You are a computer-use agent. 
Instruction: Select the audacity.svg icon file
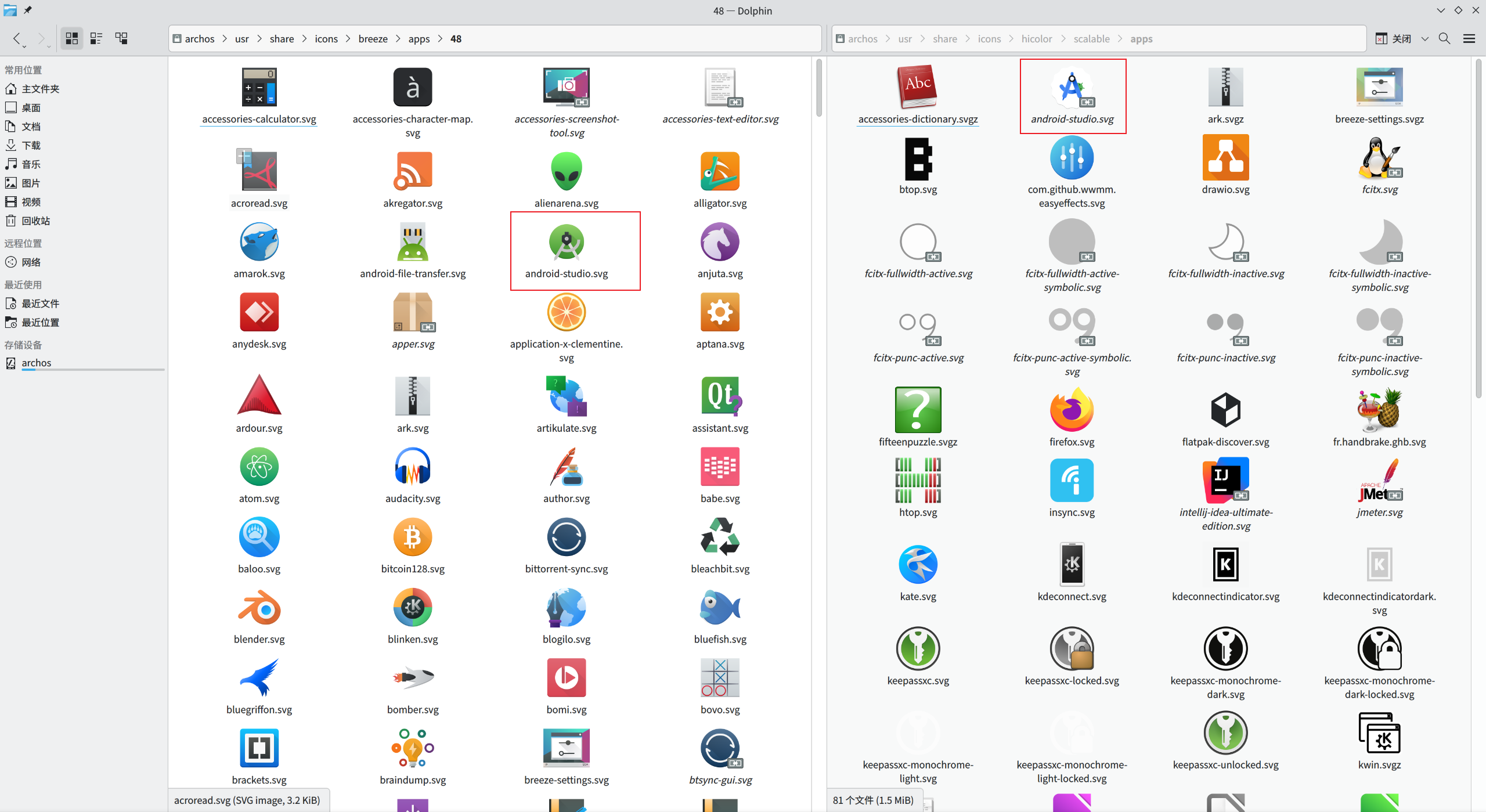(413, 467)
